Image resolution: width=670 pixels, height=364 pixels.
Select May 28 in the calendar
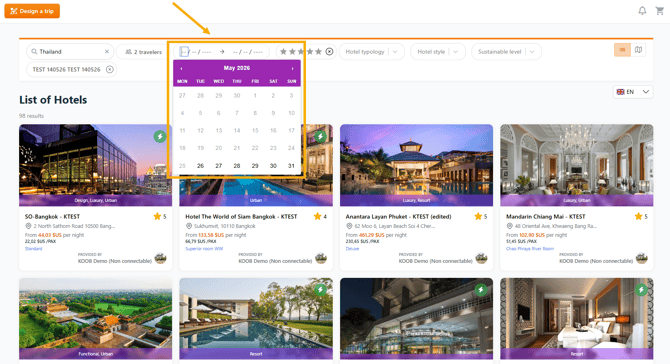237,166
